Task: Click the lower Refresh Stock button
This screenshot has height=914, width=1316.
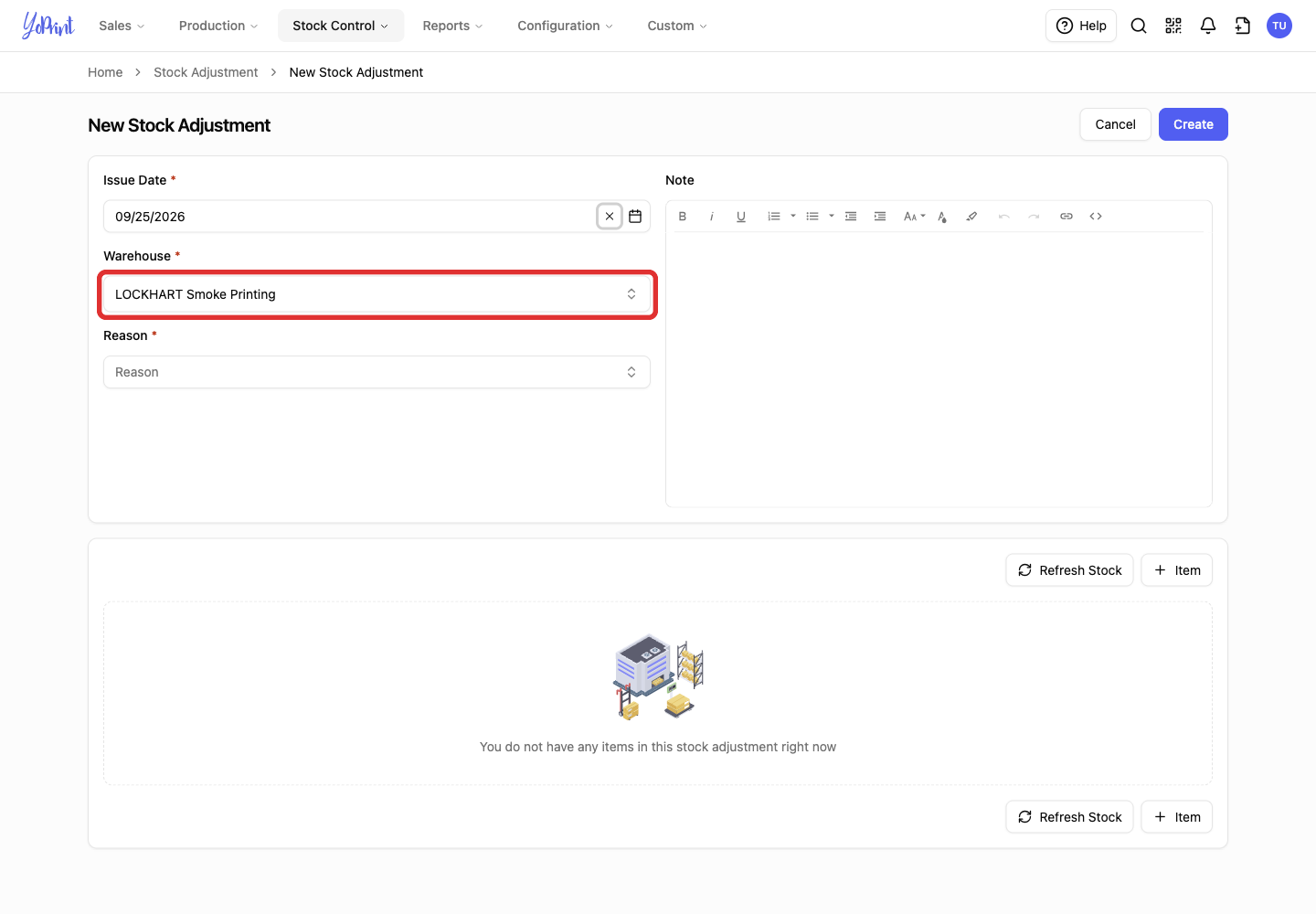Action: [1070, 817]
